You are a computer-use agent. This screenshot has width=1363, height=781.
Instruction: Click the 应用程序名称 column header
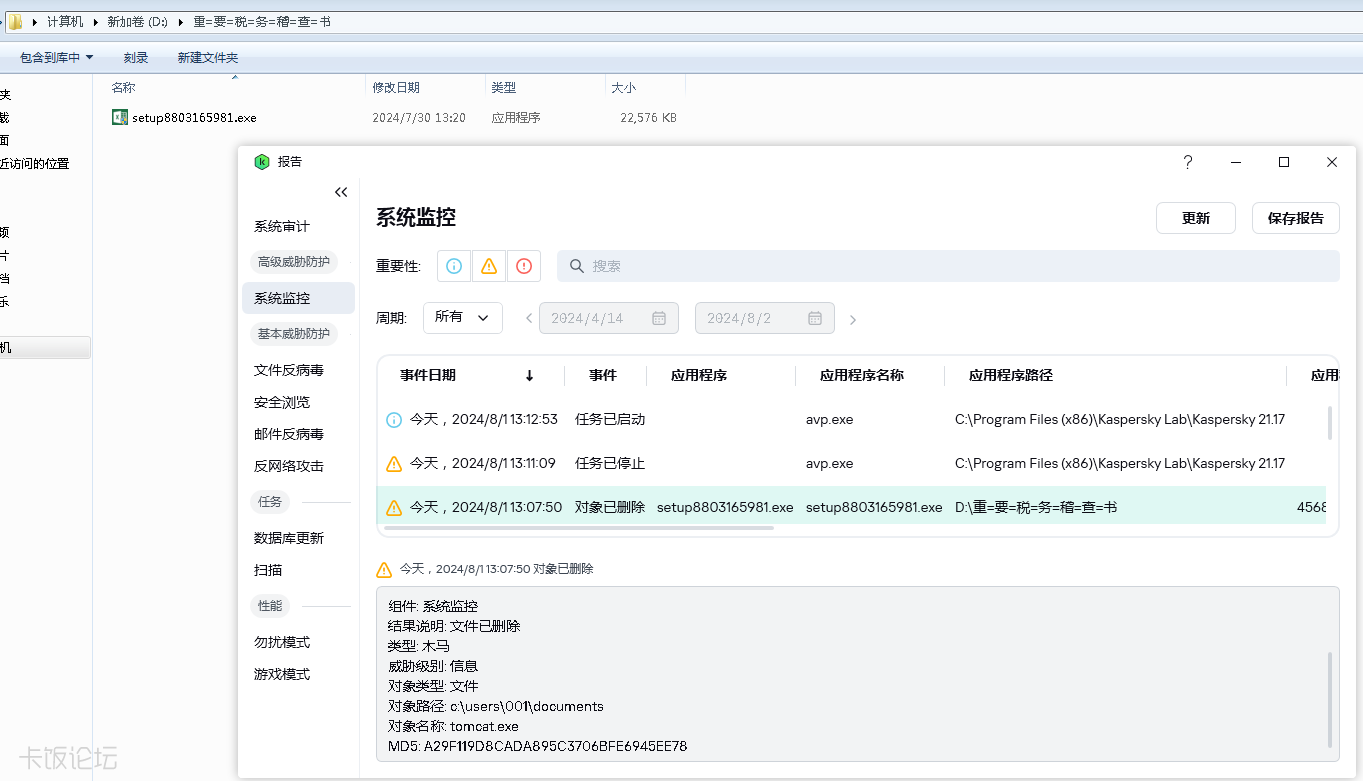(862, 376)
